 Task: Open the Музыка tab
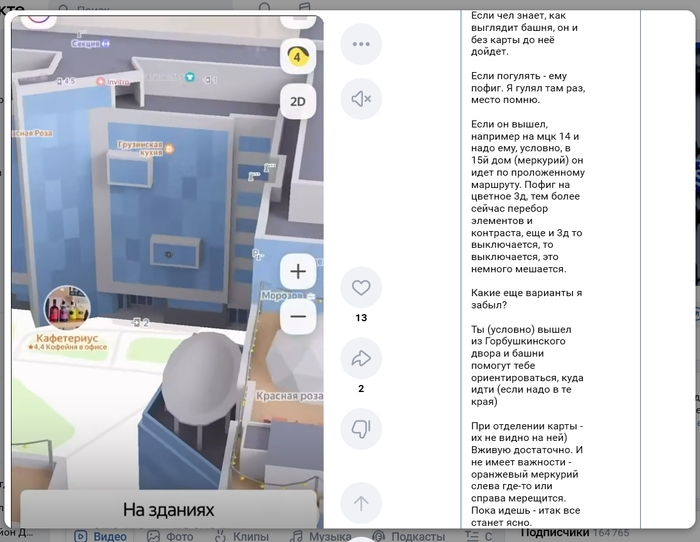click(x=321, y=536)
